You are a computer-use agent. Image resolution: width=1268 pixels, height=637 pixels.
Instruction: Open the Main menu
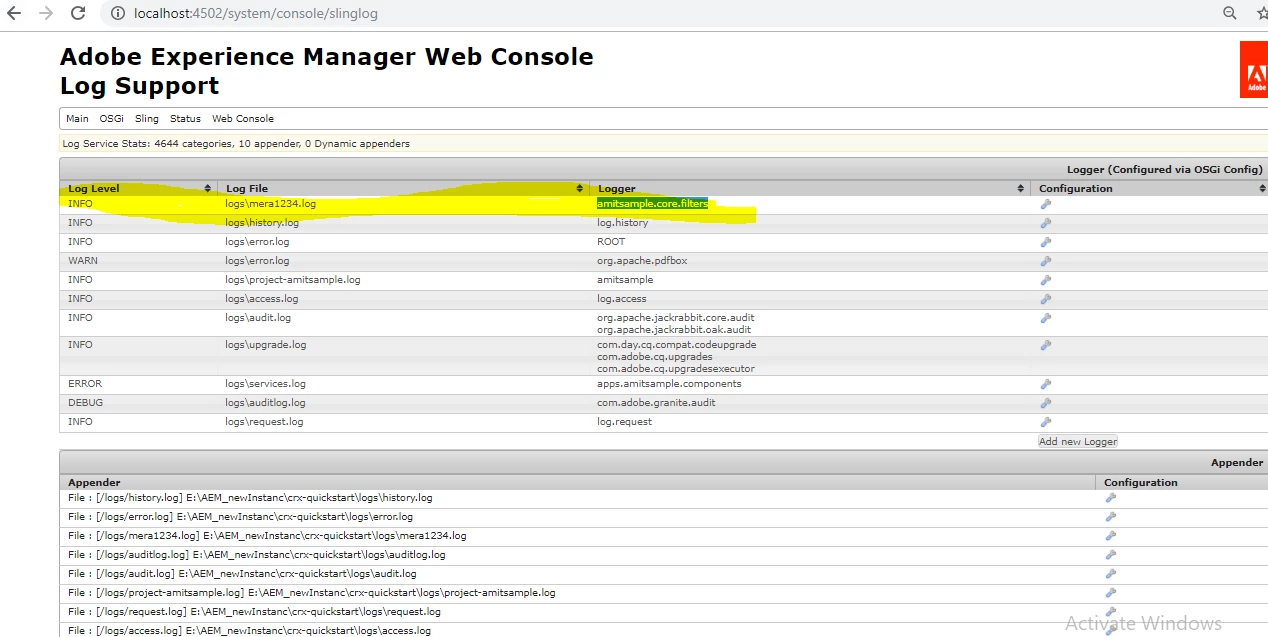click(77, 119)
